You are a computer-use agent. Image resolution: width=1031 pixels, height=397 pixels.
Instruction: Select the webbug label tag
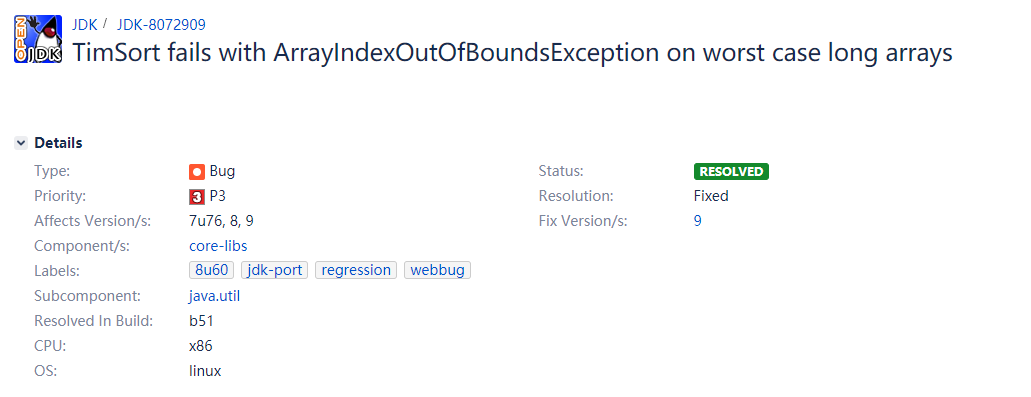tap(437, 270)
